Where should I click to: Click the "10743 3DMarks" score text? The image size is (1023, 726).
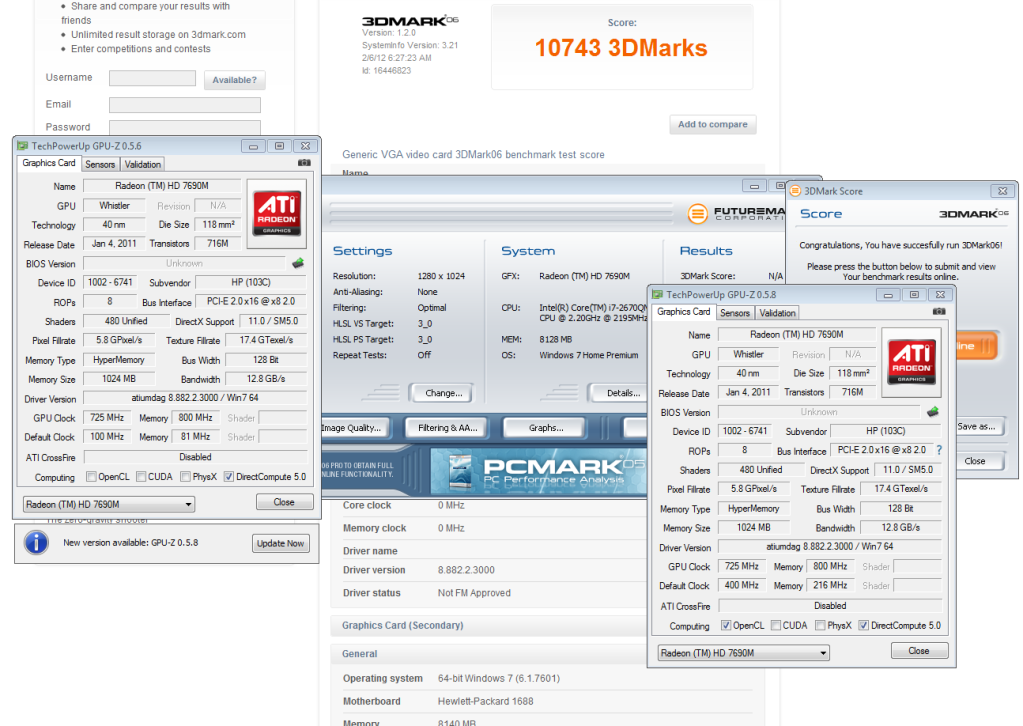[621, 48]
